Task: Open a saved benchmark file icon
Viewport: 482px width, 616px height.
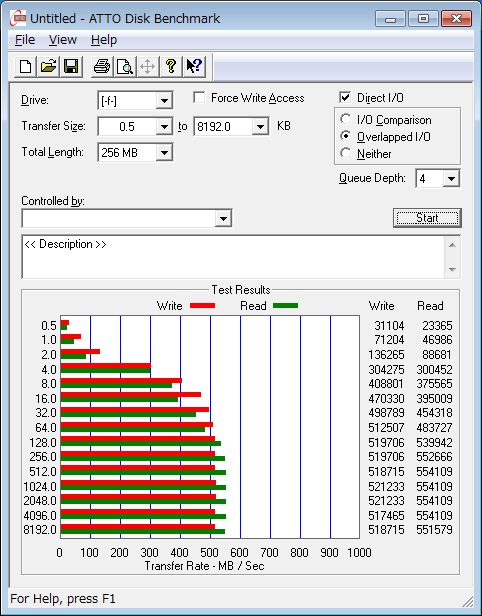Action: pos(48,66)
